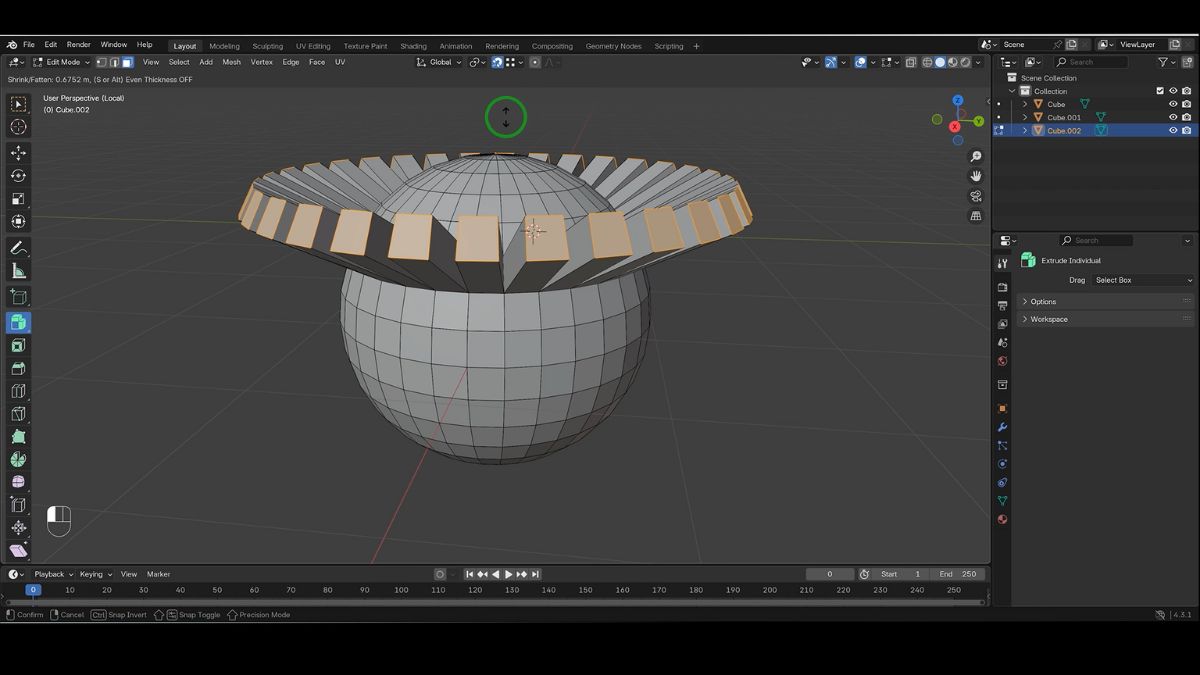Toggle camera view with the camera icon
This screenshot has height=675, width=1200.
tap(976, 196)
